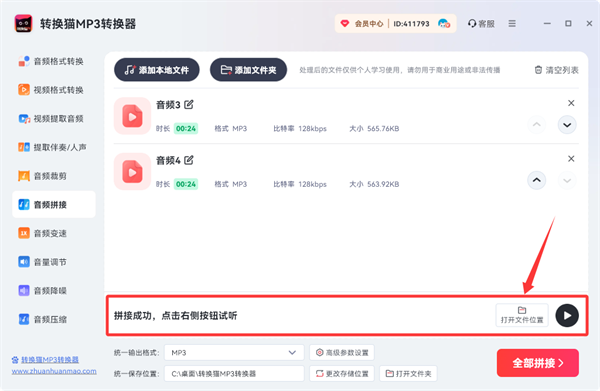Click size text 565.76KB
The height and width of the screenshot is (391, 600).
pyautogui.click(x=383, y=129)
